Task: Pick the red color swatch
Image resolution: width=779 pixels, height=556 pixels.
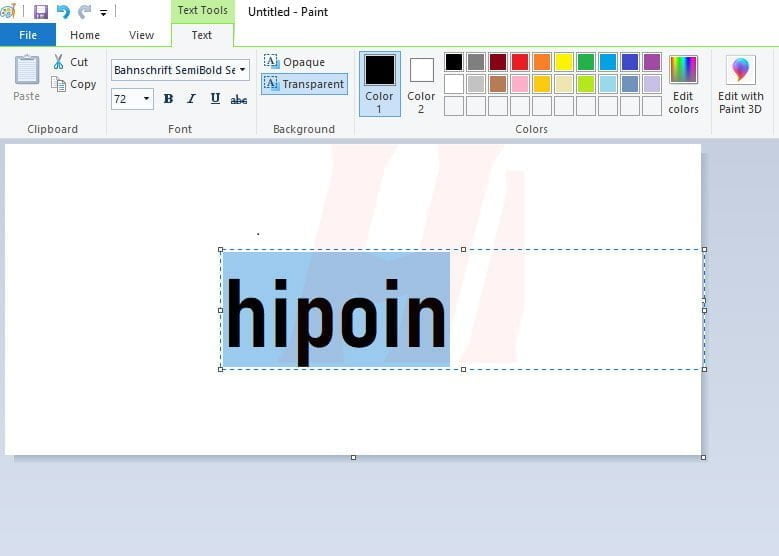Action: coord(520,62)
